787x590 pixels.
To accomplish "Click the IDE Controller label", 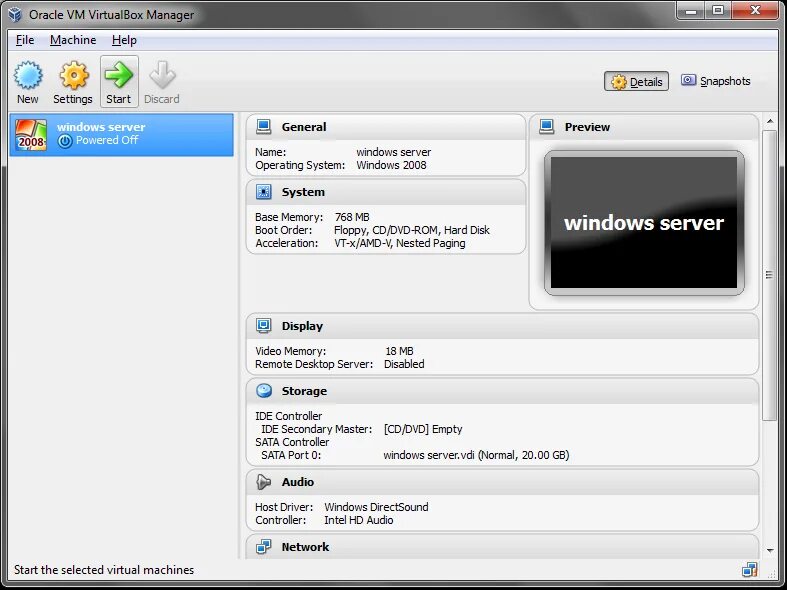I will click(x=289, y=416).
